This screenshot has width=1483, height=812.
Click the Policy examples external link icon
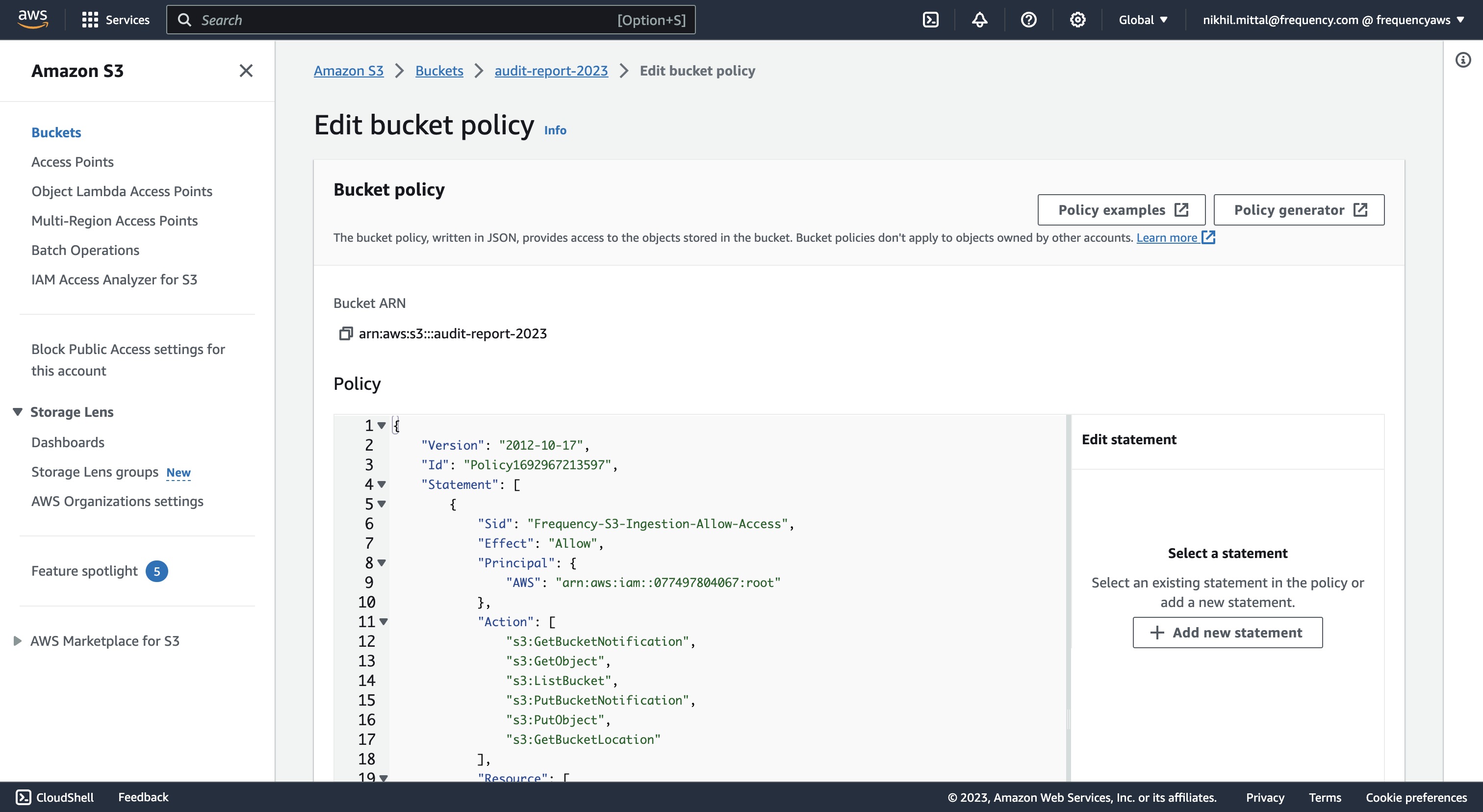(1181, 210)
